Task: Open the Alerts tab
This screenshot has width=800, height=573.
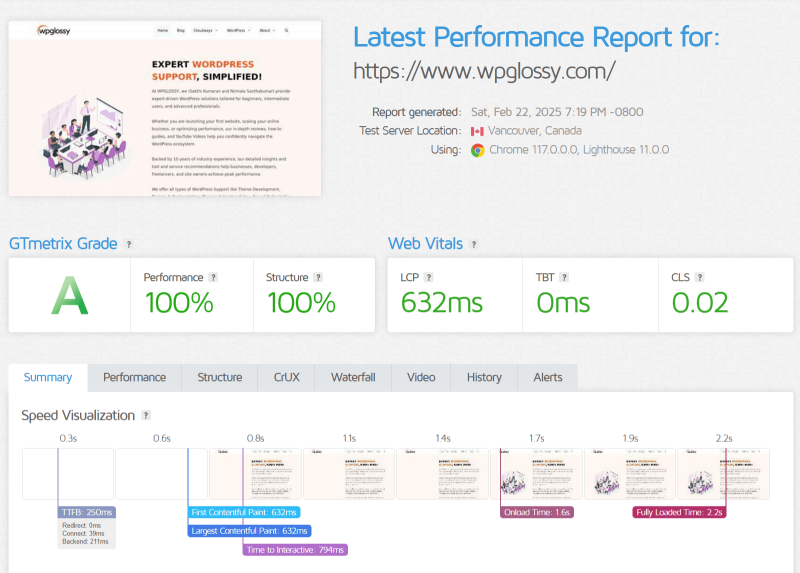Action: (x=547, y=378)
